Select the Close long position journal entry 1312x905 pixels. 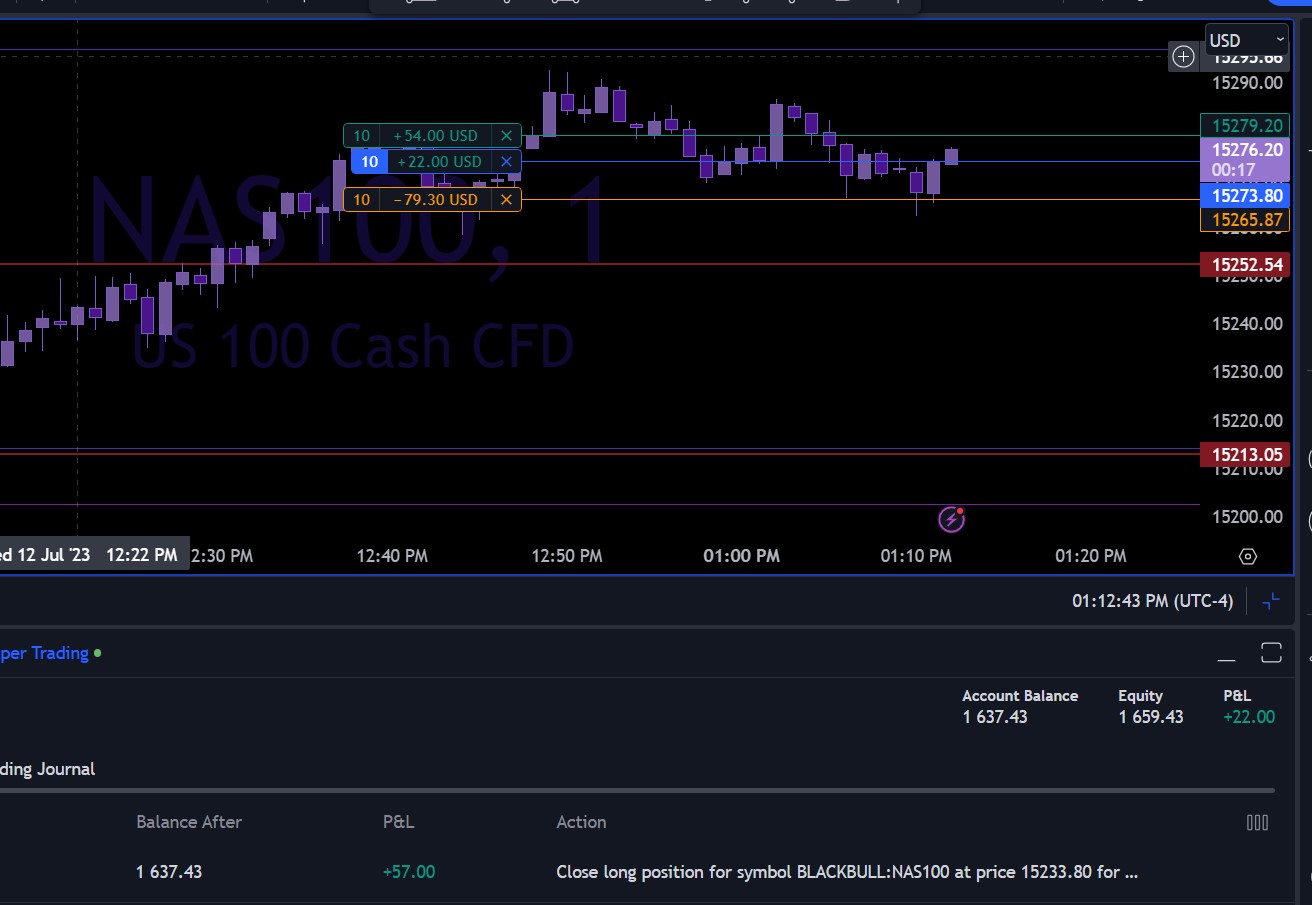click(x=846, y=872)
